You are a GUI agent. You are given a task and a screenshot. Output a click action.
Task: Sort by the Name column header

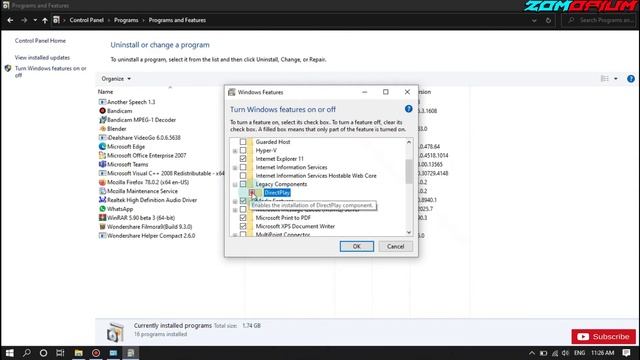(x=105, y=92)
